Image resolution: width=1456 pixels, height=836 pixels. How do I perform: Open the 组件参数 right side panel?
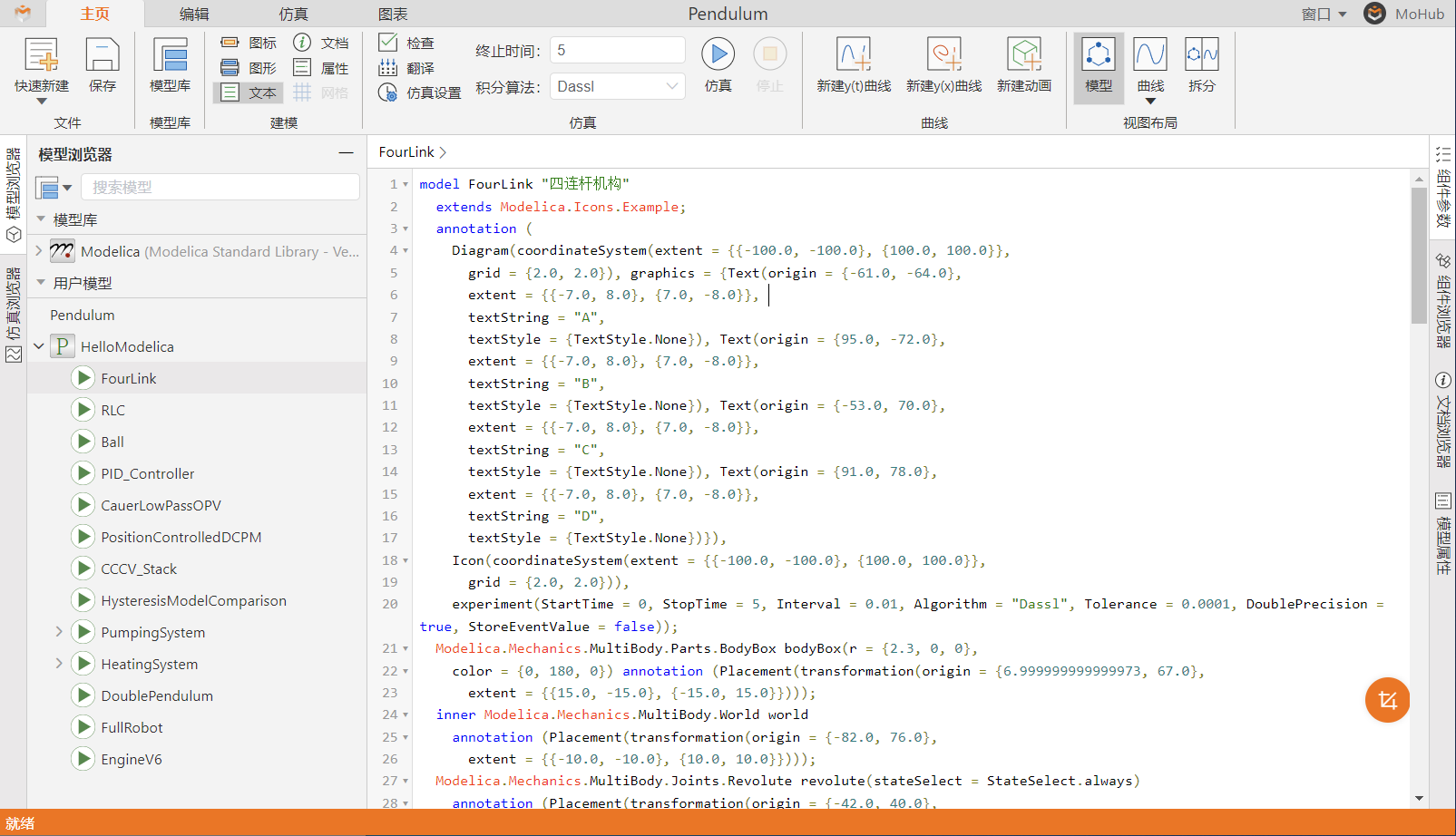[1443, 188]
